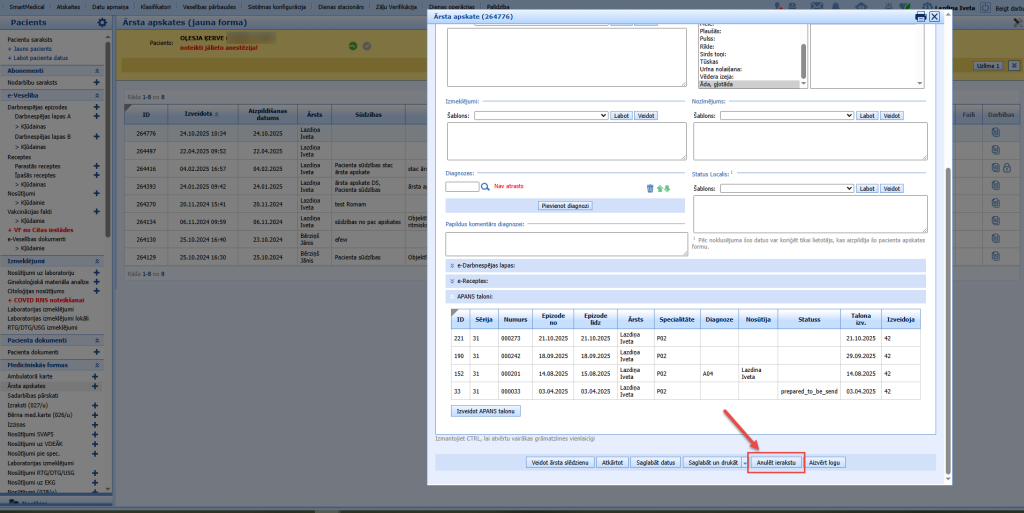Click Anulēt ierakstu button
Viewport: 1024px width, 513px height.
coord(776,462)
